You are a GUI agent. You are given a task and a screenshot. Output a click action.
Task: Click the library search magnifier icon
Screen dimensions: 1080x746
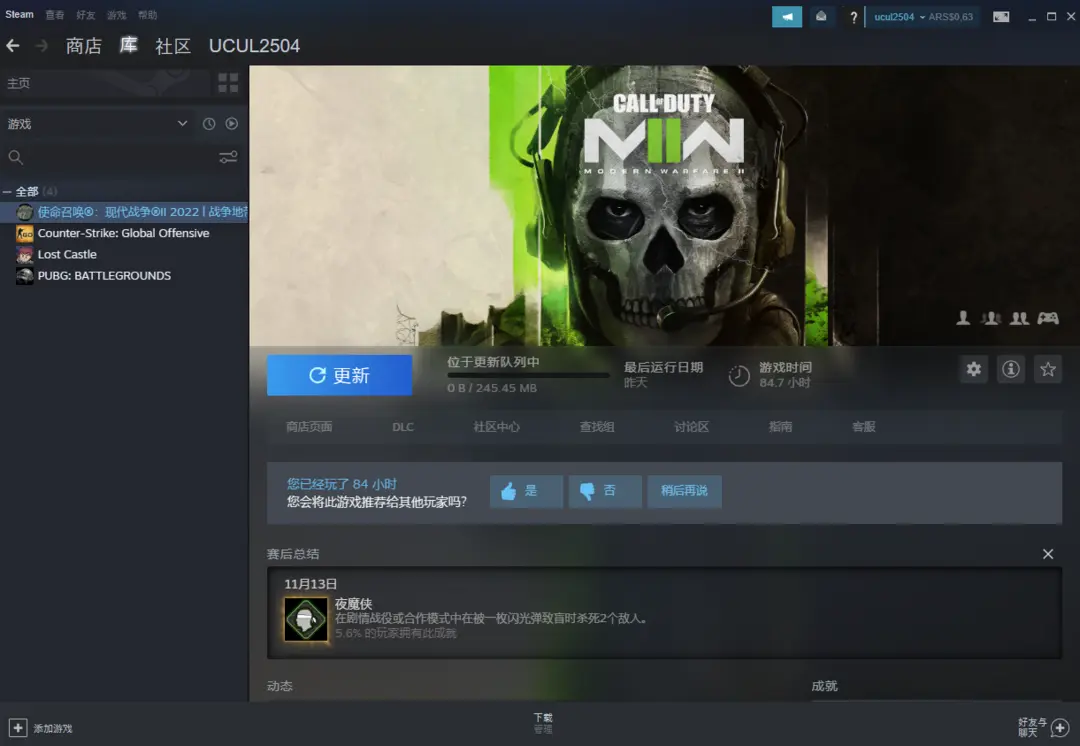pos(16,158)
